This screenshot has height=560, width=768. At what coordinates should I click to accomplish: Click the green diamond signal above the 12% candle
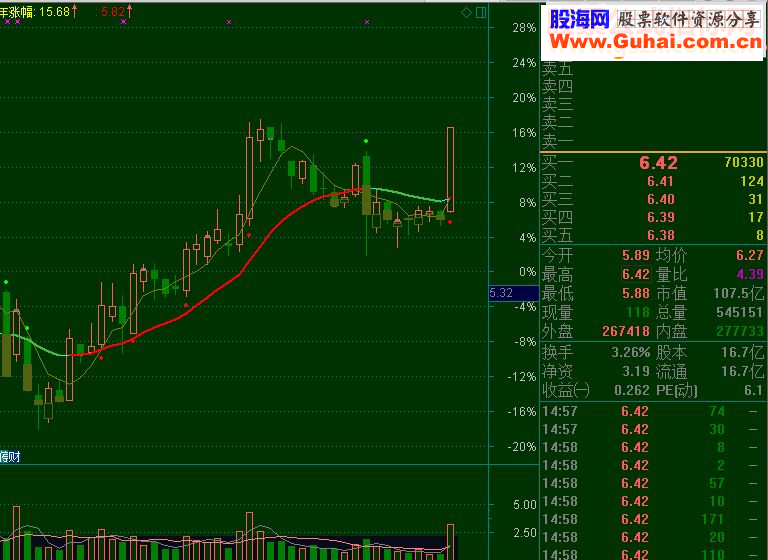[366, 141]
